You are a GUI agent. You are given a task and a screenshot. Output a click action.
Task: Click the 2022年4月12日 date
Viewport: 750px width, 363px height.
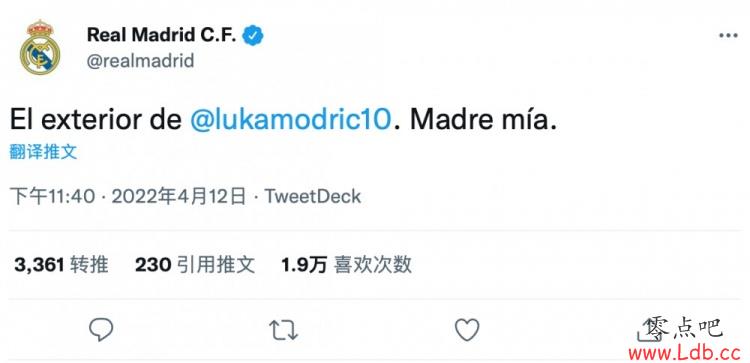click(x=179, y=197)
